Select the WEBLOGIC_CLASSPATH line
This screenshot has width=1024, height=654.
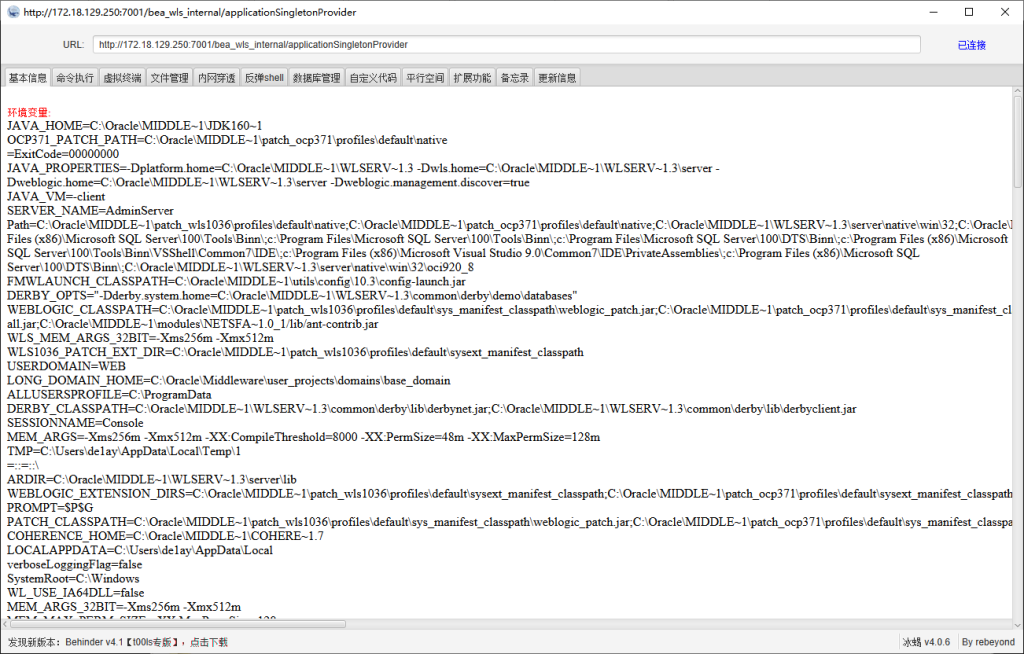click(509, 317)
